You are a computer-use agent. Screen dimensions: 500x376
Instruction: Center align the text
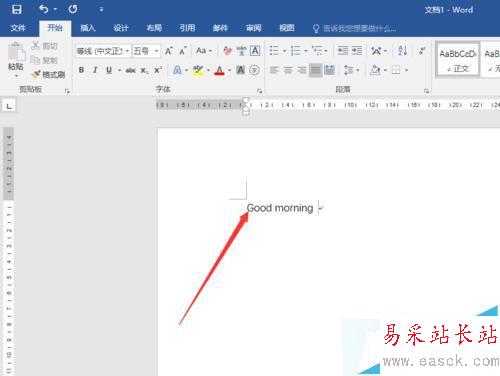pos(288,70)
